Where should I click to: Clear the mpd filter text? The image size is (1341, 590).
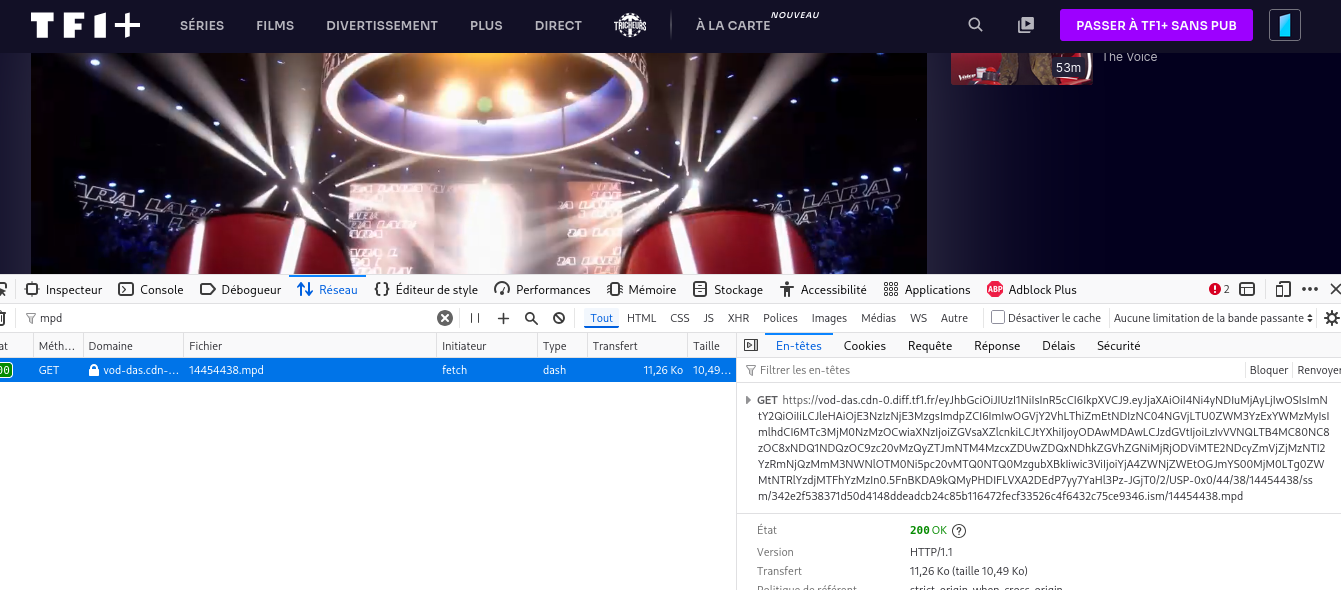pyautogui.click(x=445, y=318)
